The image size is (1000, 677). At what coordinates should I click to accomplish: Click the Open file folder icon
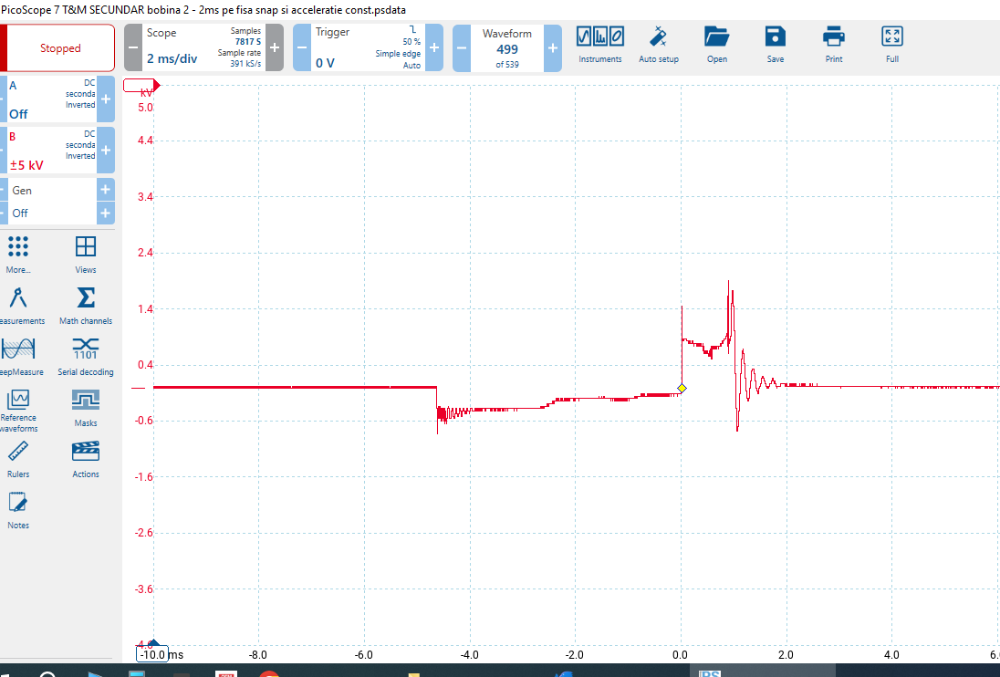716,44
